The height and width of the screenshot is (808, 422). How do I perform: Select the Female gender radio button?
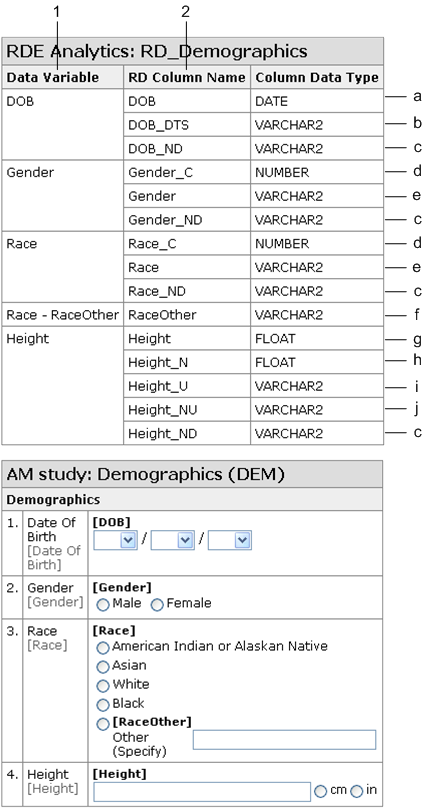[157, 604]
